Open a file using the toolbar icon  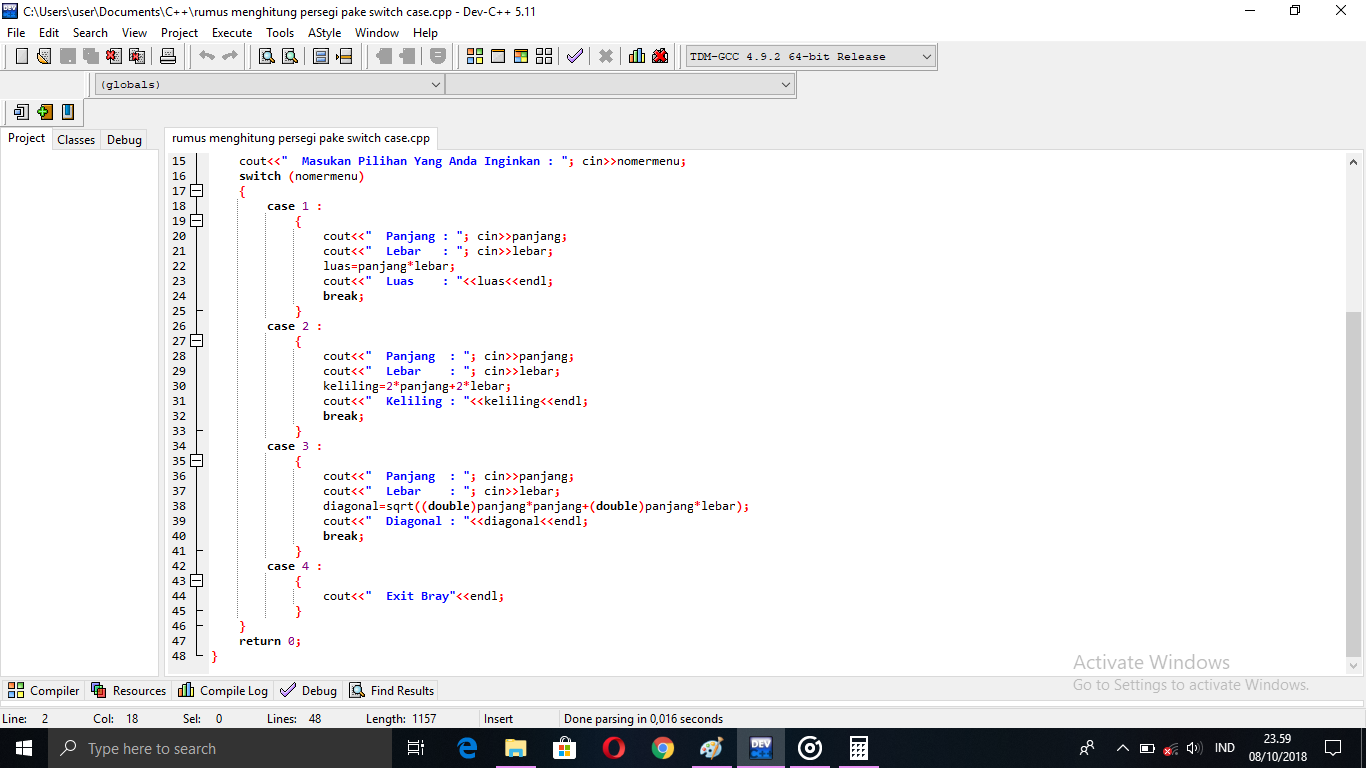tap(44, 56)
